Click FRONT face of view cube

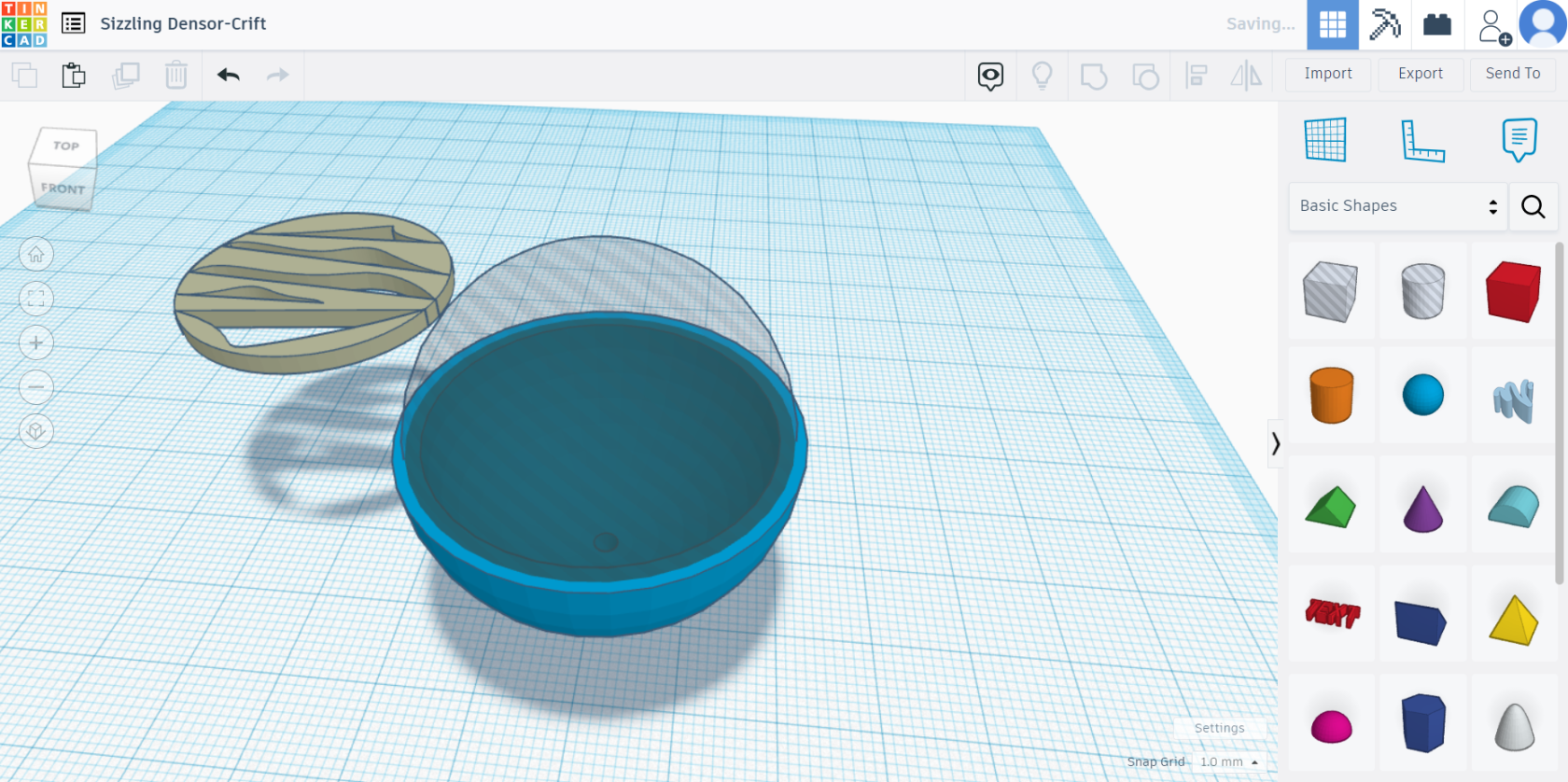(x=62, y=188)
